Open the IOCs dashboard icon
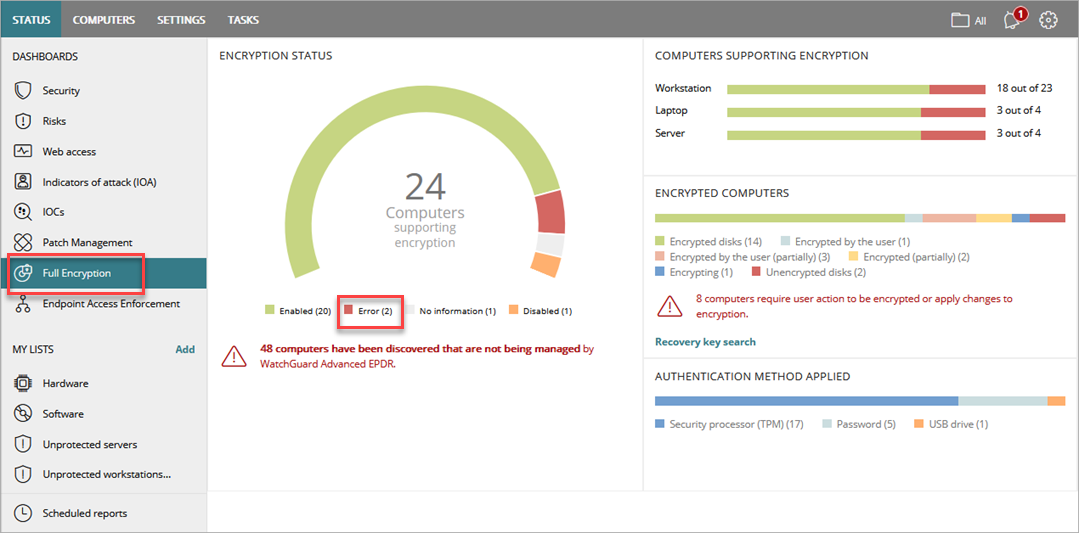This screenshot has height=533, width=1079. (23, 212)
